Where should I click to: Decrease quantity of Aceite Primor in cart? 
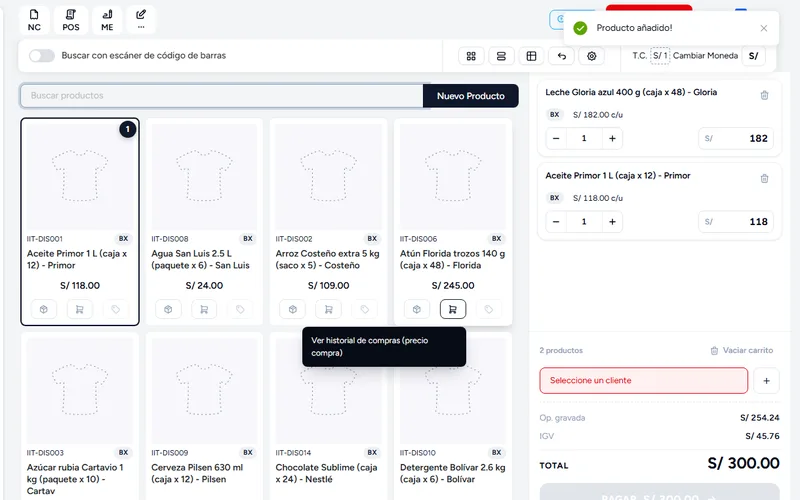click(x=556, y=221)
